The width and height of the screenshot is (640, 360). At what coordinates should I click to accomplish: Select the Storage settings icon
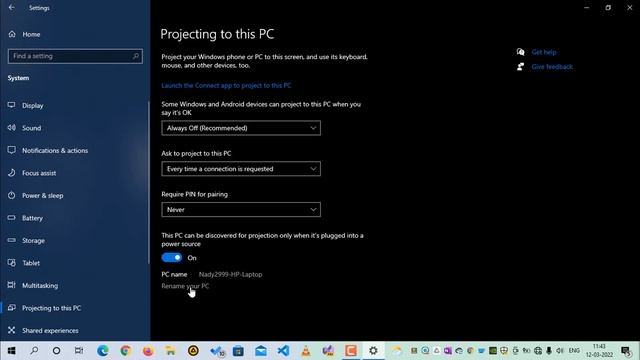(11, 240)
